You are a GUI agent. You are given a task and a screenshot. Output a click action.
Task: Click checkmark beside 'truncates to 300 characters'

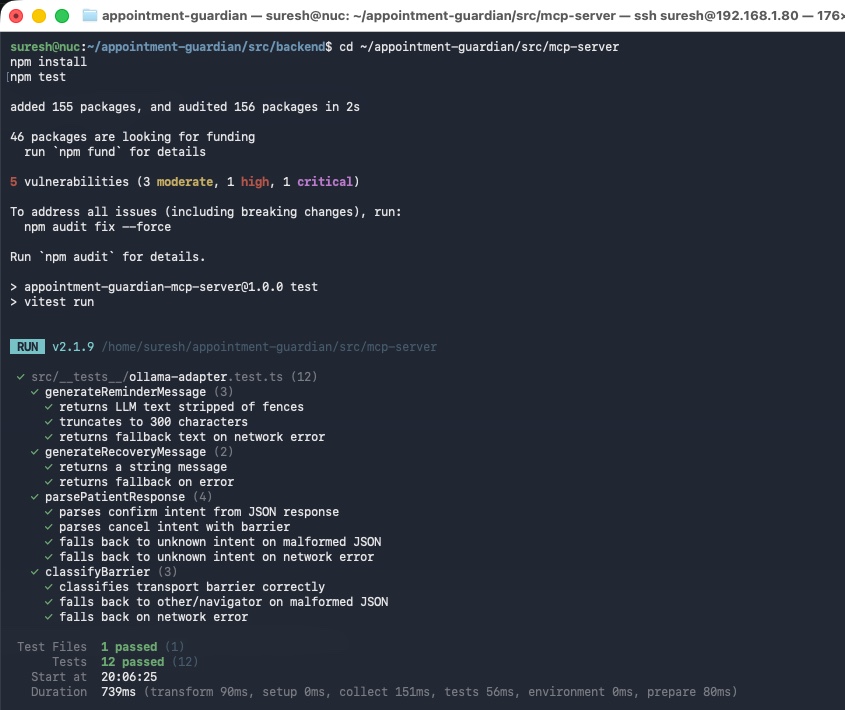coord(49,422)
